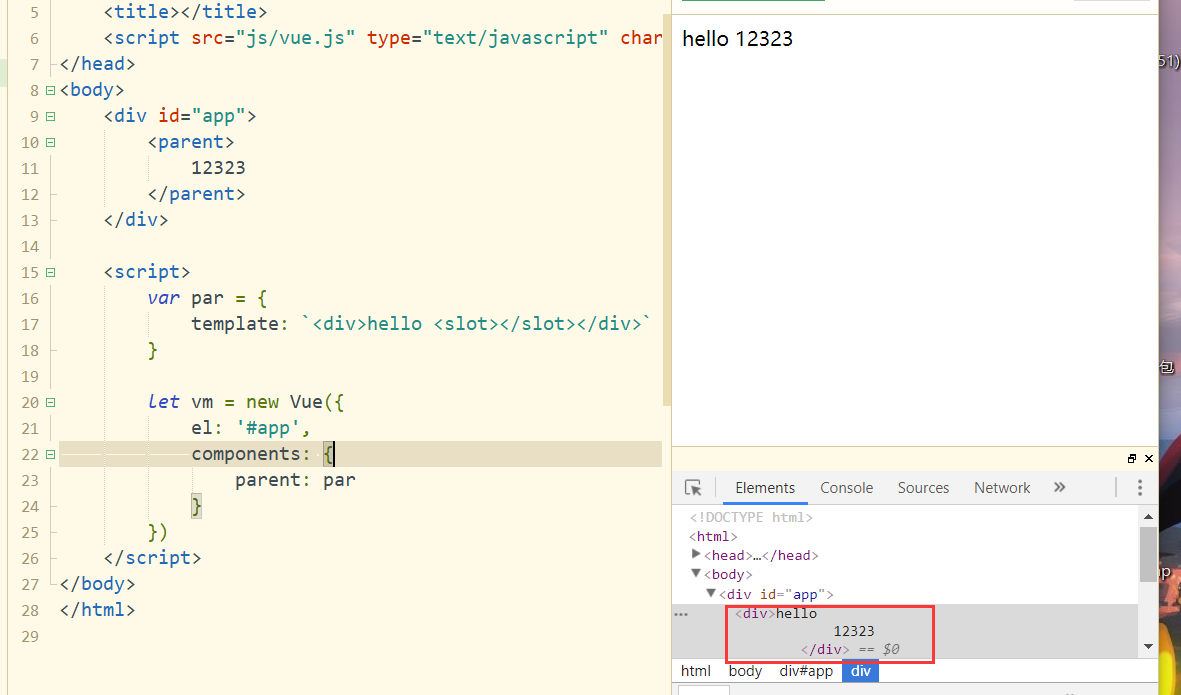Click the '</script>' tag on line 26
The image size is (1181, 695).
tap(153, 558)
